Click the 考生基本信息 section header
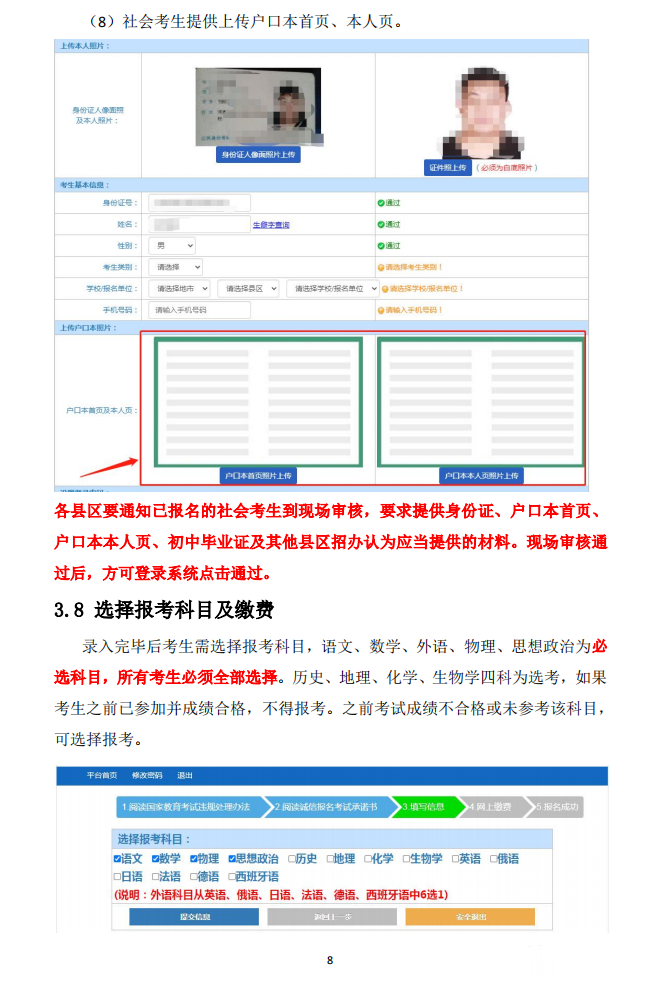The width and height of the screenshot is (659, 986). [x=321, y=185]
